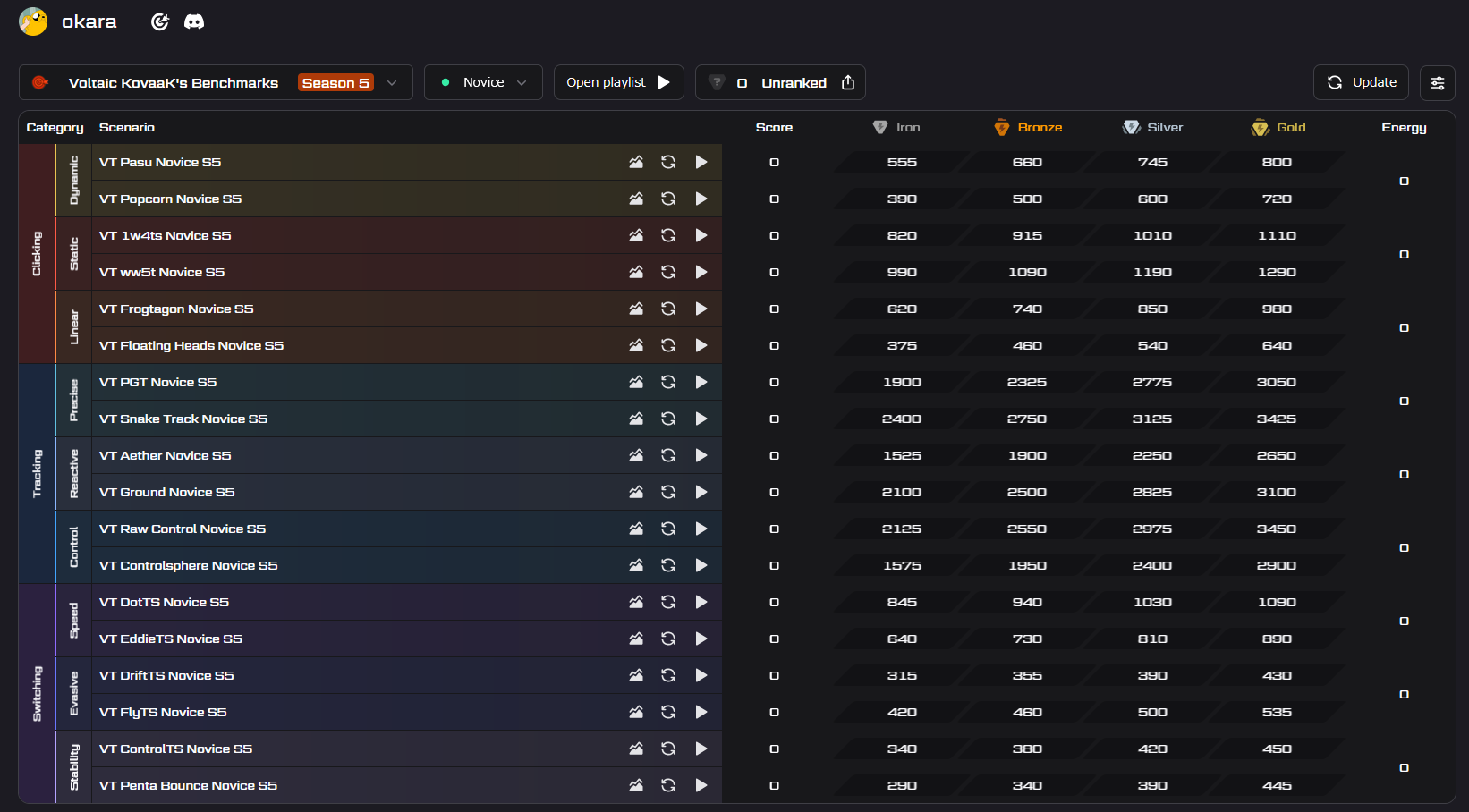Image resolution: width=1469 pixels, height=812 pixels.
Task: Click the Open playlist button
Action: coord(619,82)
